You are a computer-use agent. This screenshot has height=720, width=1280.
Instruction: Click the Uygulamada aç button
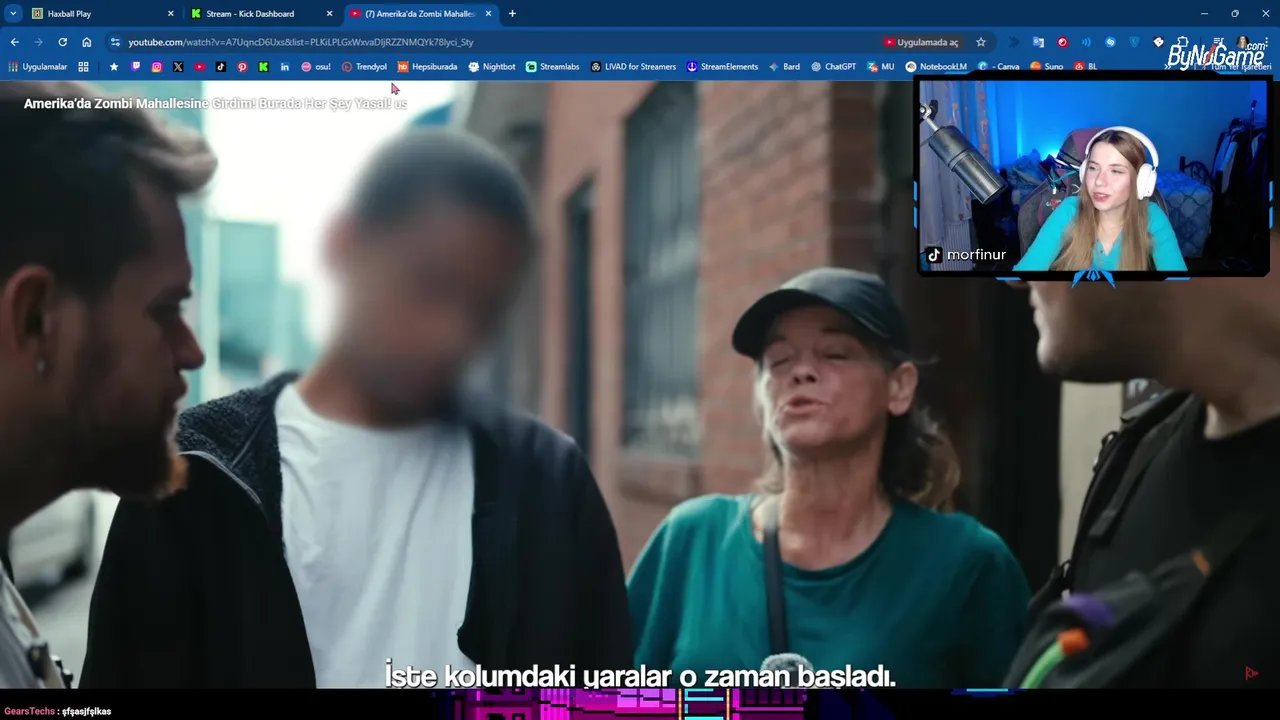pos(921,42)
